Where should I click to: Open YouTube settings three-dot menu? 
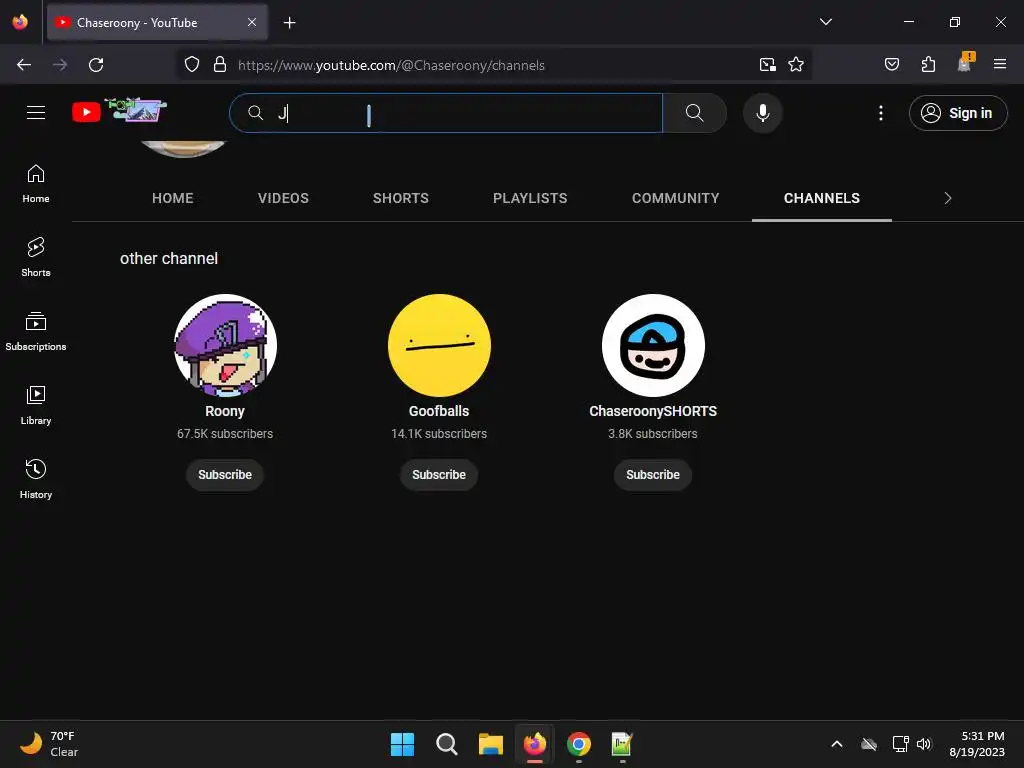[x=880, y=113]
